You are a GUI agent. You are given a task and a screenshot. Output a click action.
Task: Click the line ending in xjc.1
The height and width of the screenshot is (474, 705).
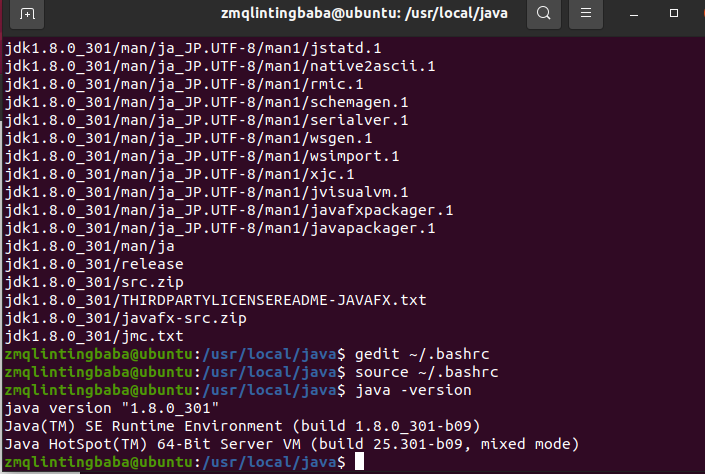pyautogui.click(x=179, y=174)
